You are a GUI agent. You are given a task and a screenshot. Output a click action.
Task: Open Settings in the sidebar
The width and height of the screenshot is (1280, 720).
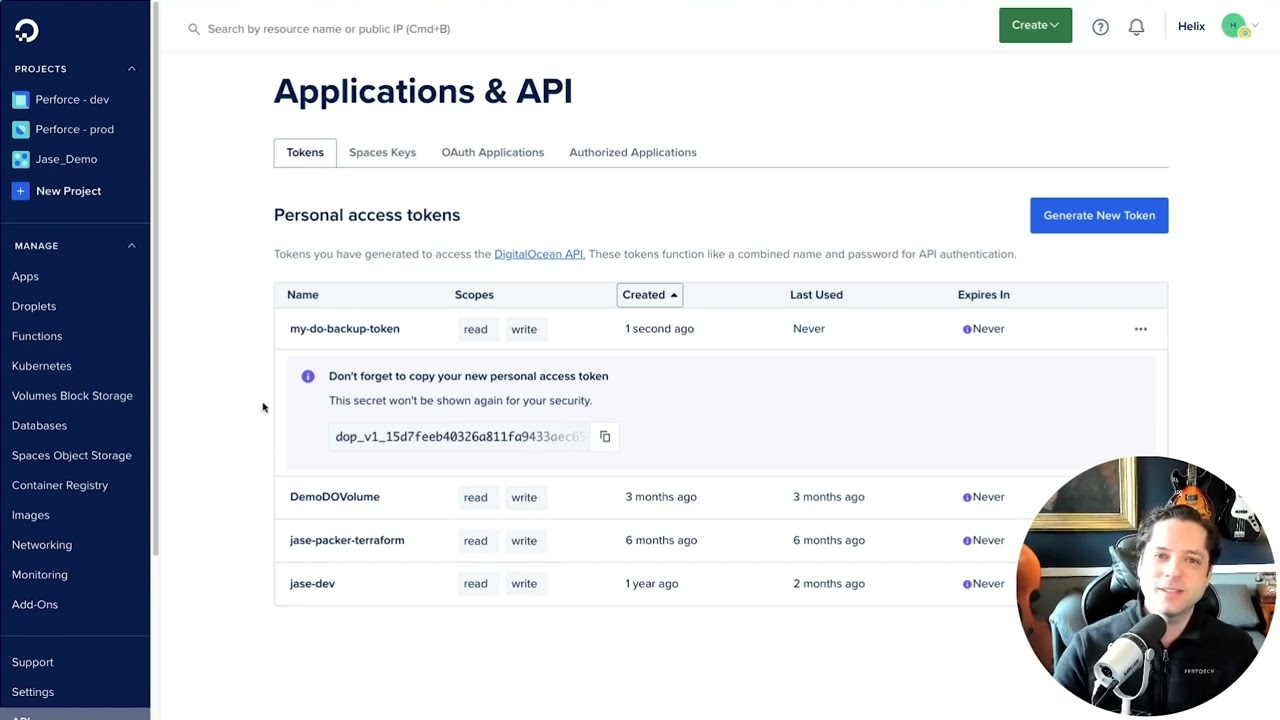[x=33, y=692]
